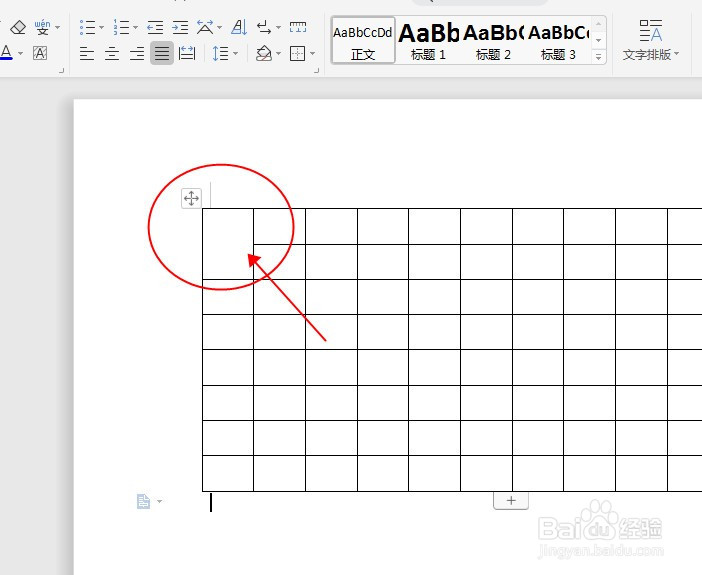This screenshot has width=702, height=575.
Task: Click the paste options icon below the table
Action: pyautogui.click(x=143, y=501)
